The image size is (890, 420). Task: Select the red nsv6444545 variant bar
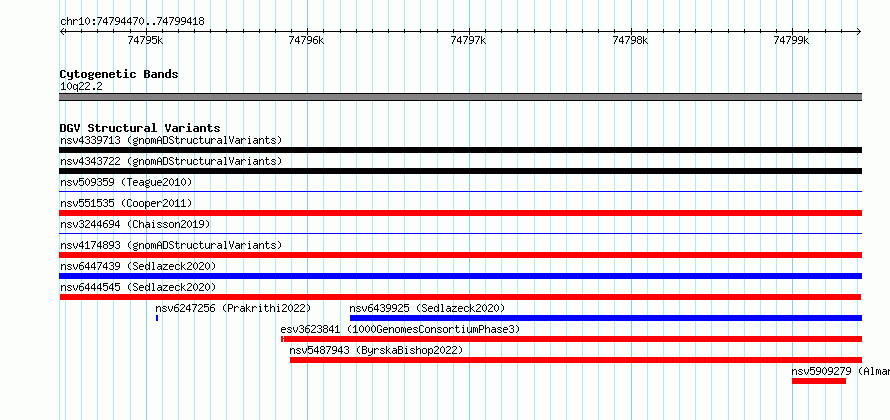tap(460, 297)
